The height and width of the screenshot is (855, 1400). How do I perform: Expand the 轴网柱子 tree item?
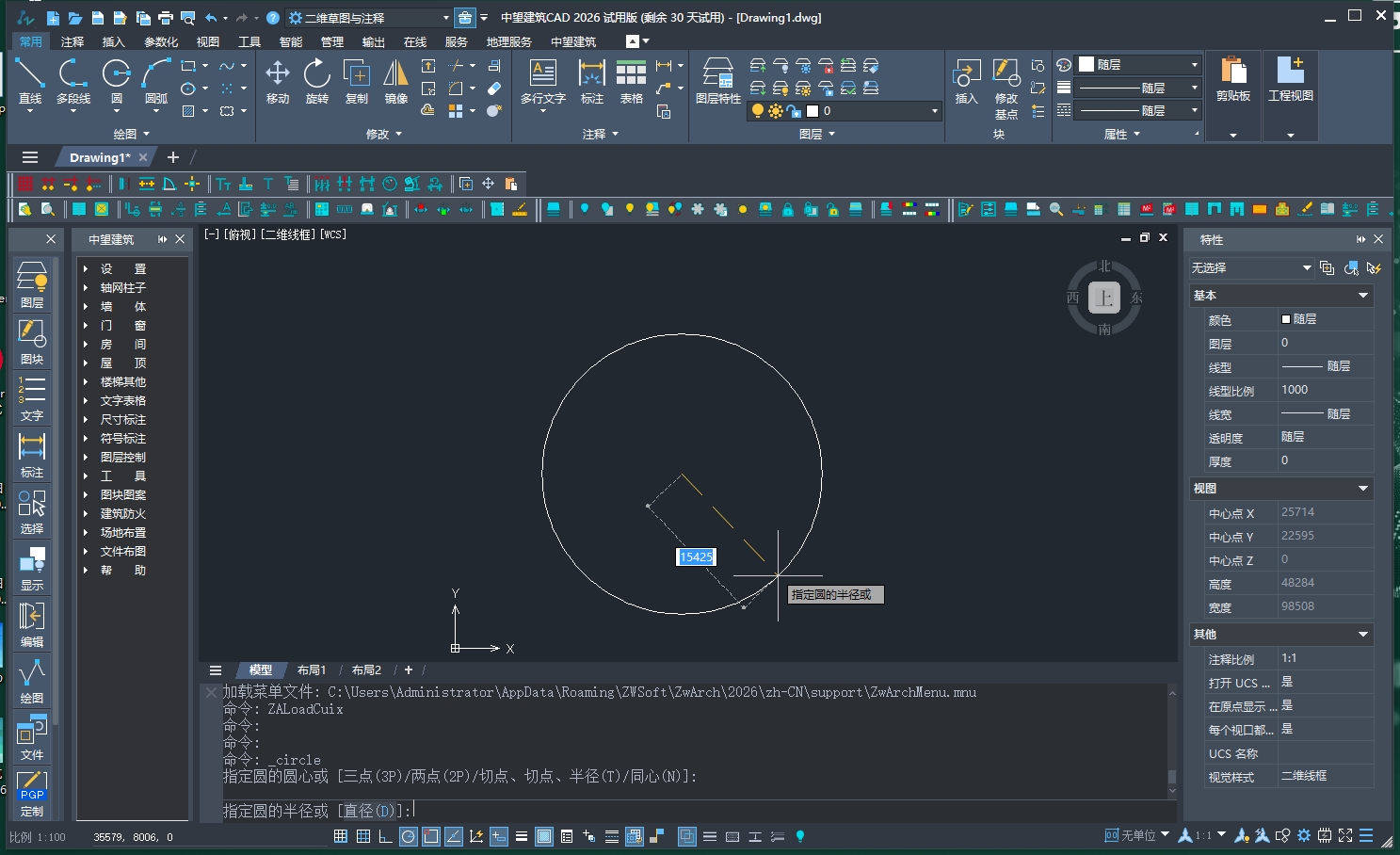click(x=86, y=288)
